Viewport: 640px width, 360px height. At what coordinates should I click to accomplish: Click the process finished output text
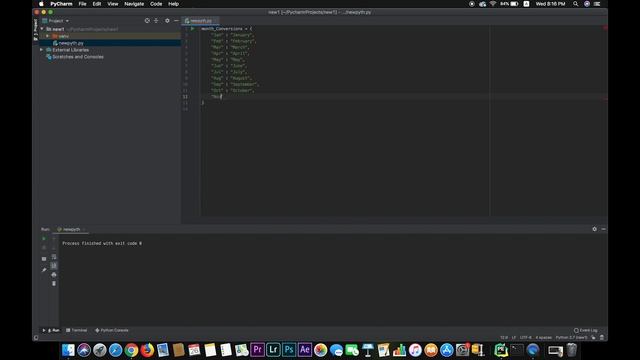click(102, 243)
